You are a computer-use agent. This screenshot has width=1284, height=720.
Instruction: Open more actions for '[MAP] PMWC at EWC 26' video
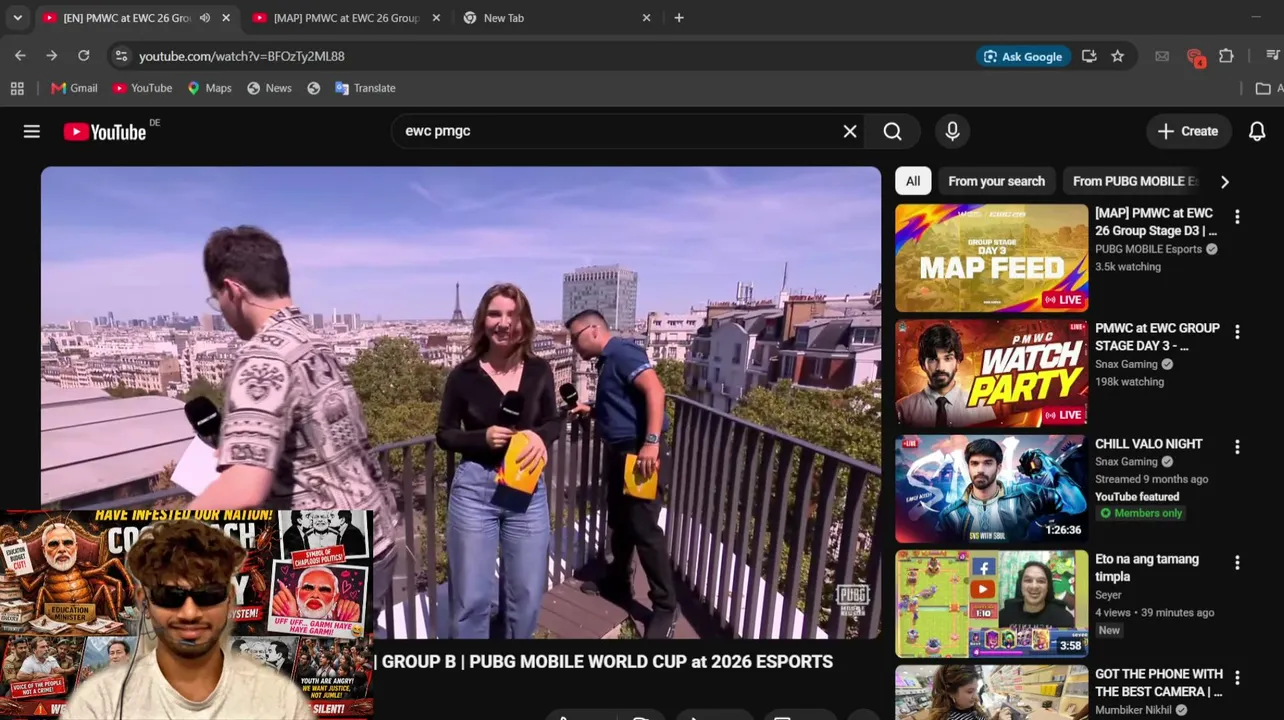(x=1237, y=217)
